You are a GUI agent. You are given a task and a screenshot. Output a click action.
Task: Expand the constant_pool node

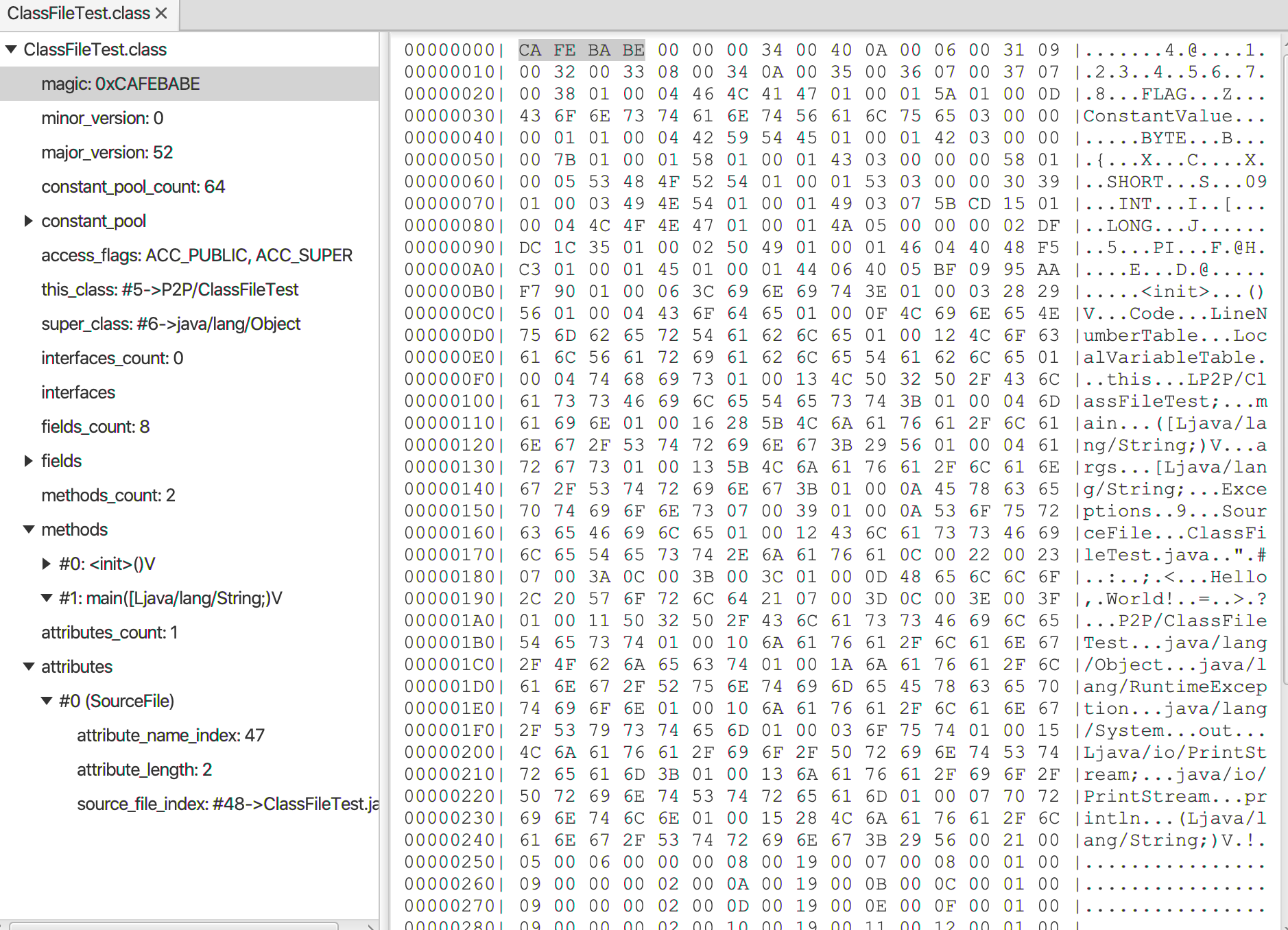[x=29, y=221]
